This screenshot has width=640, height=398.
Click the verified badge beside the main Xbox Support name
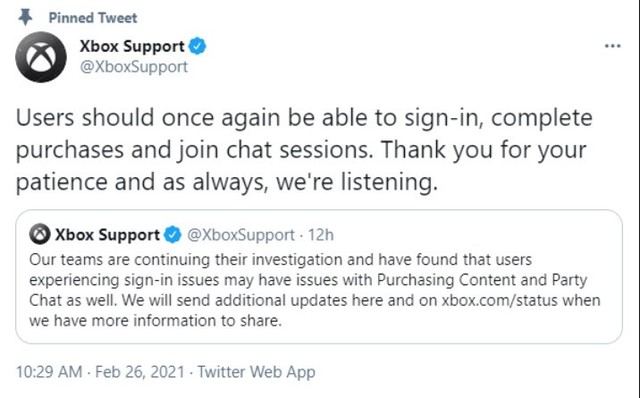click(197, 46)
